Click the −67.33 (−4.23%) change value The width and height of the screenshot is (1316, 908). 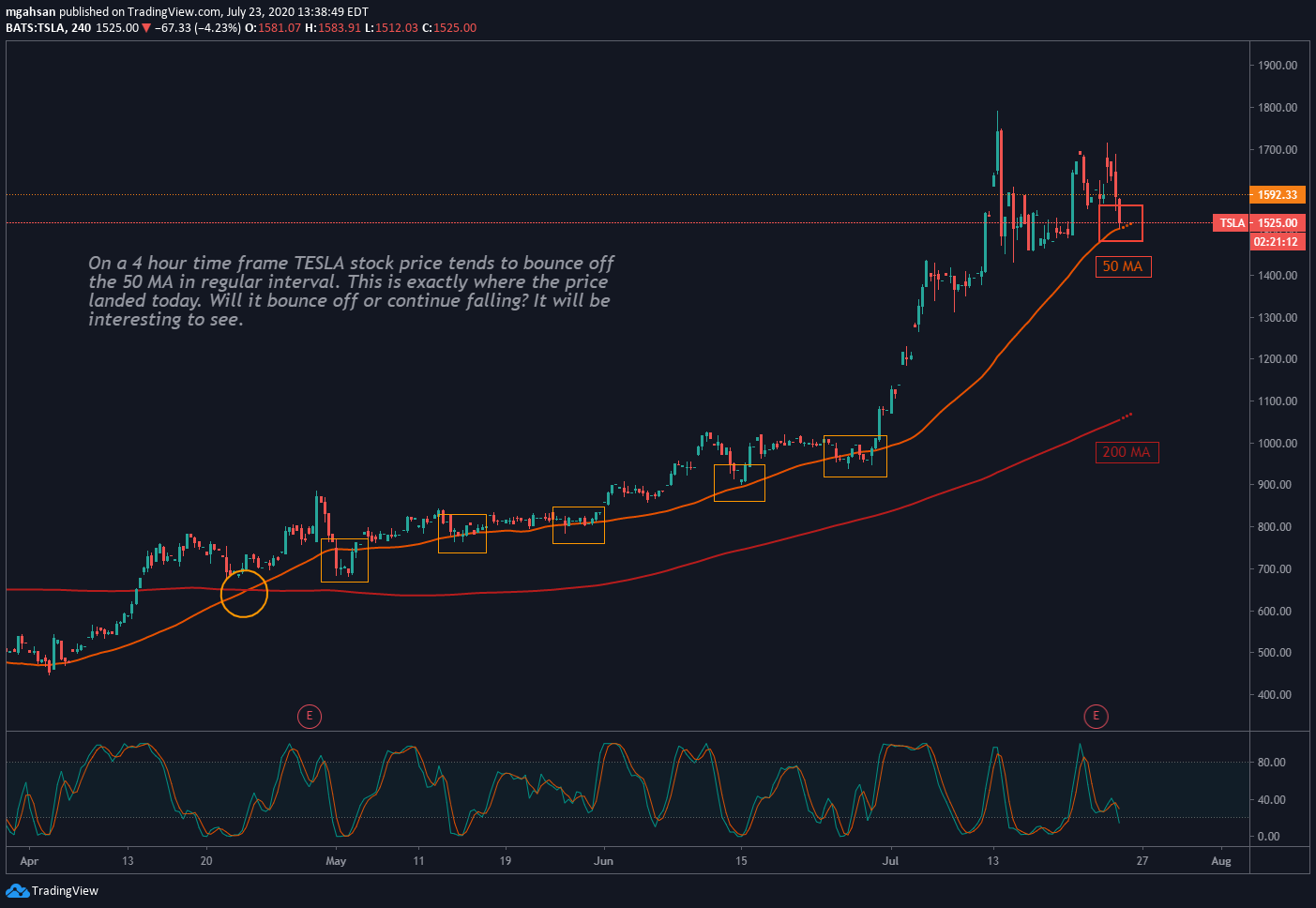(198, 28)
